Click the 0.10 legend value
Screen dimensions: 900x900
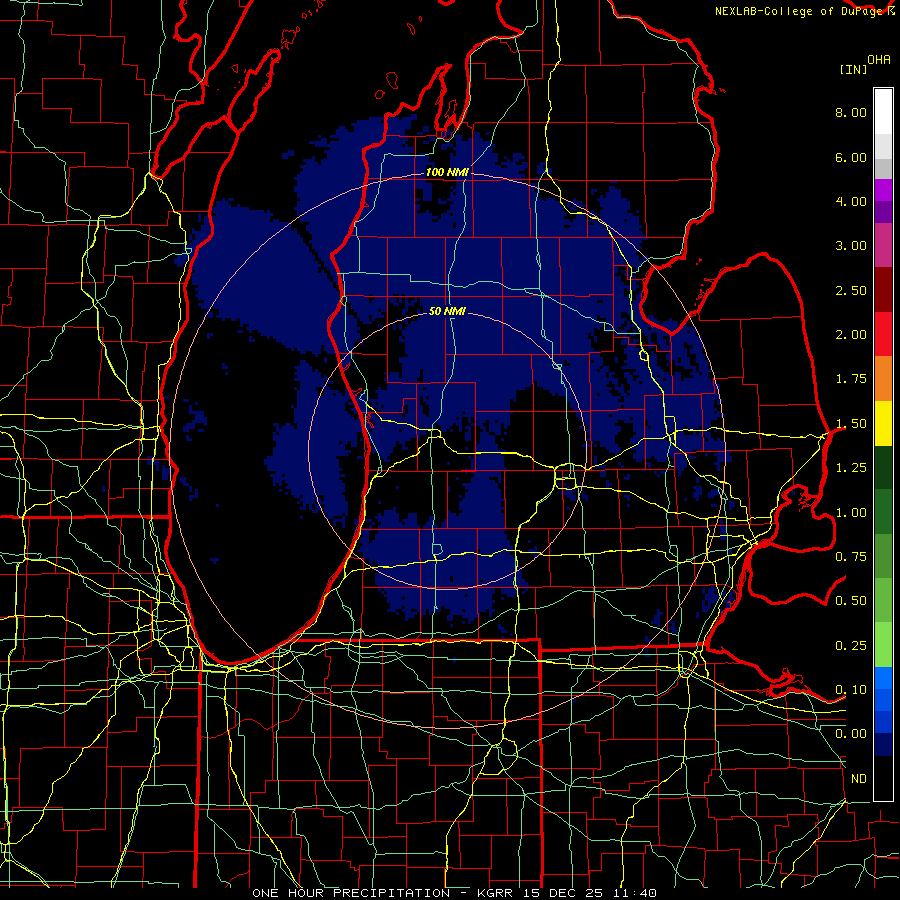pyautogui.click(x=851, y=690)
